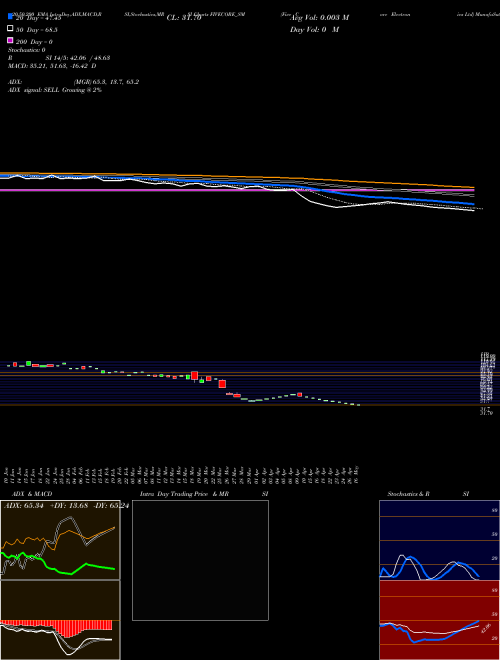Open the blue Stochastics chart panel
The height and width of the screenshot is (660, 500).
(439, 540)
